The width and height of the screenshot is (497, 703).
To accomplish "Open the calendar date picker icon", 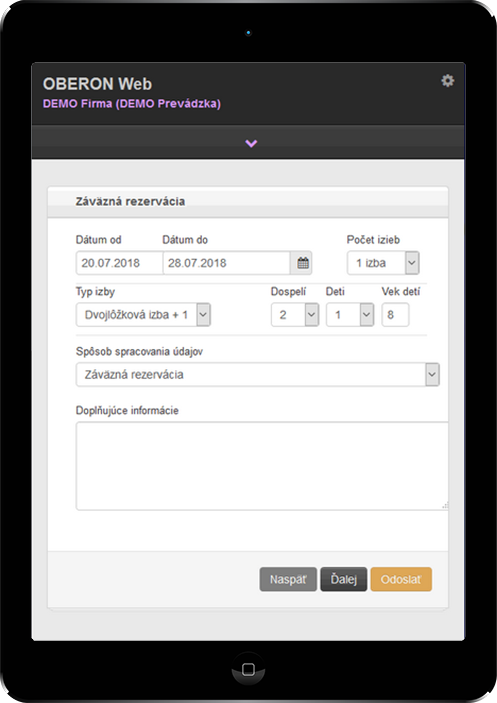I will (x=303, y=263).
